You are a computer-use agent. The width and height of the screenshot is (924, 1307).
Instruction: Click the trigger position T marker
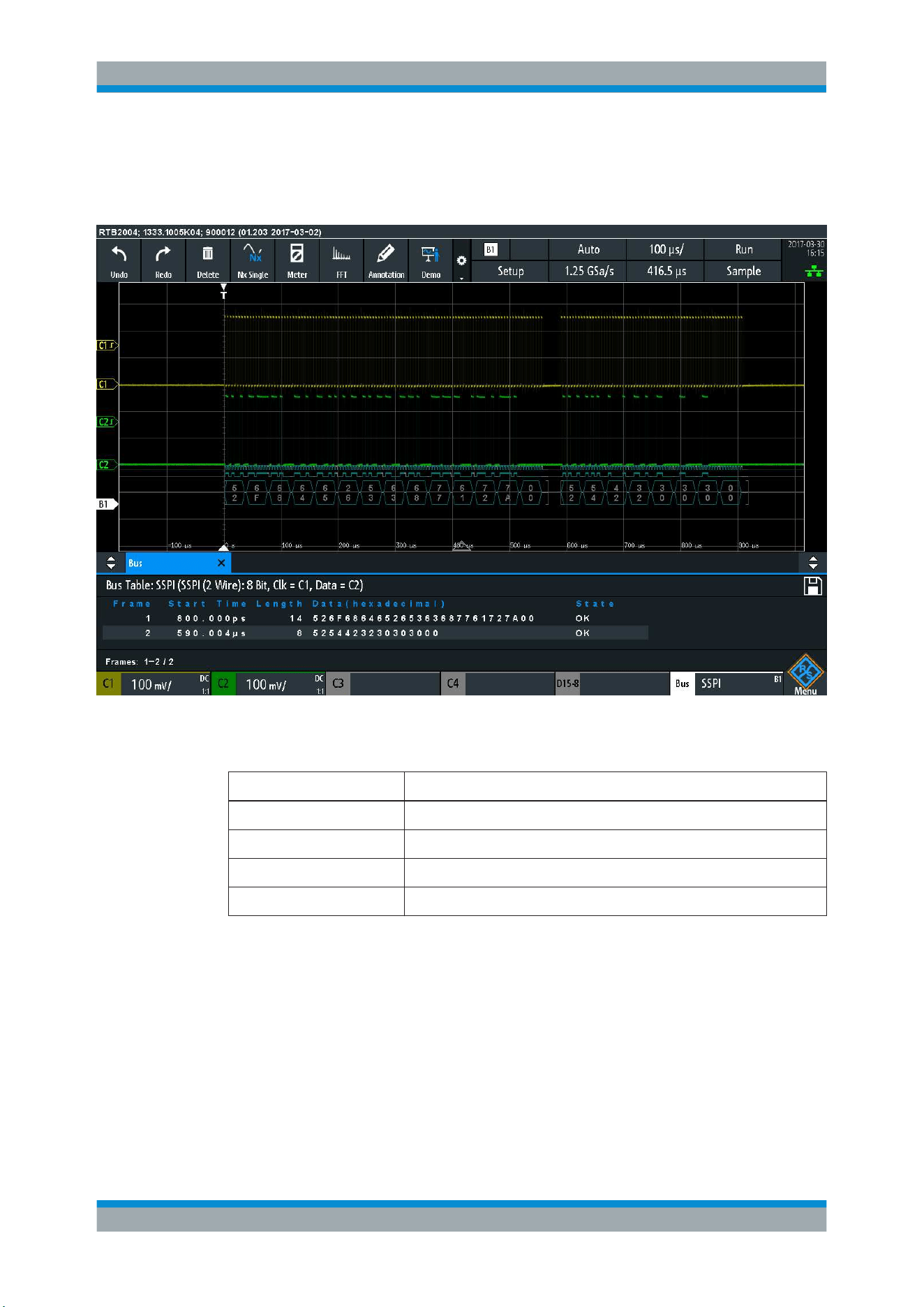pos(223,292)
